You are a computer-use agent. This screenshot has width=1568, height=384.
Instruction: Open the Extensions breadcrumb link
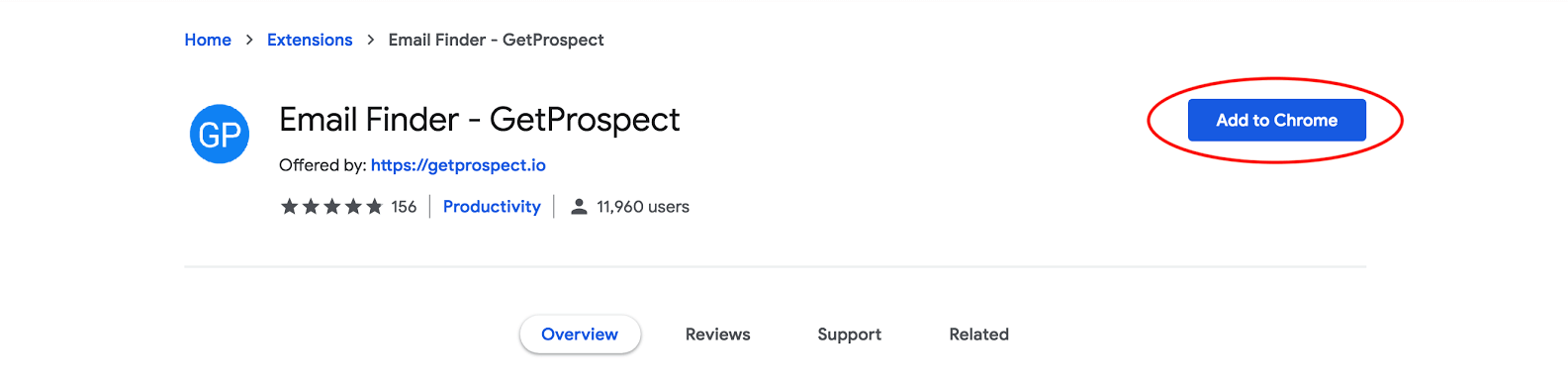coord(310,40)
